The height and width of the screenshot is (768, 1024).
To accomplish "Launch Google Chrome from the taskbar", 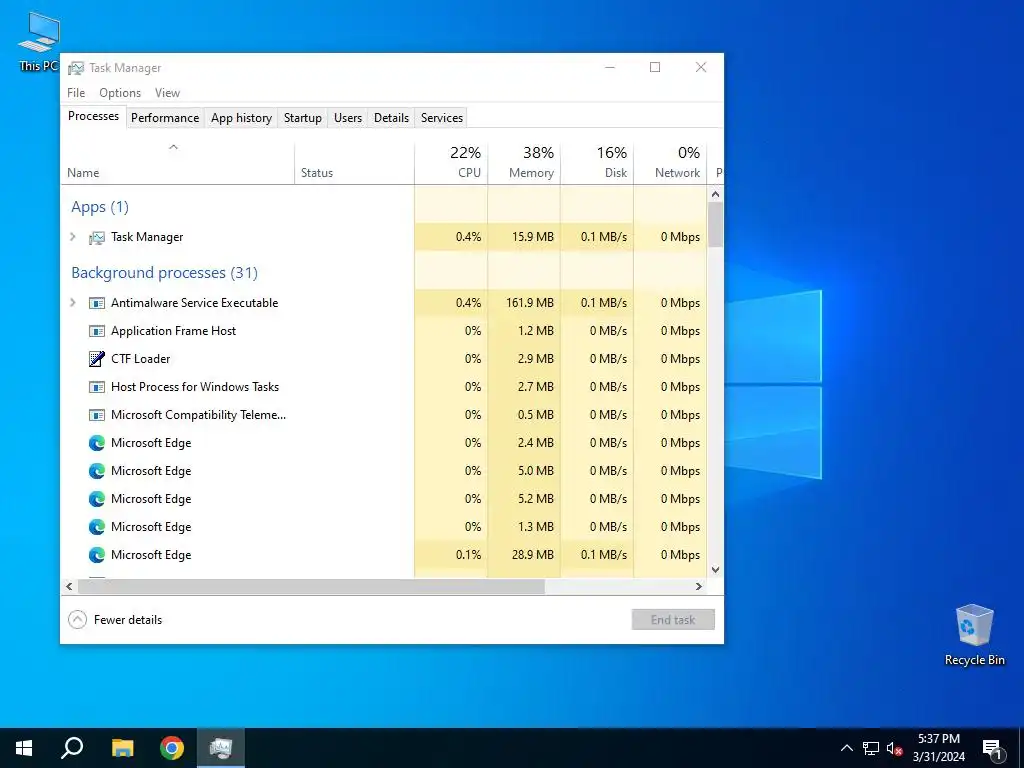I will (172, 748).
